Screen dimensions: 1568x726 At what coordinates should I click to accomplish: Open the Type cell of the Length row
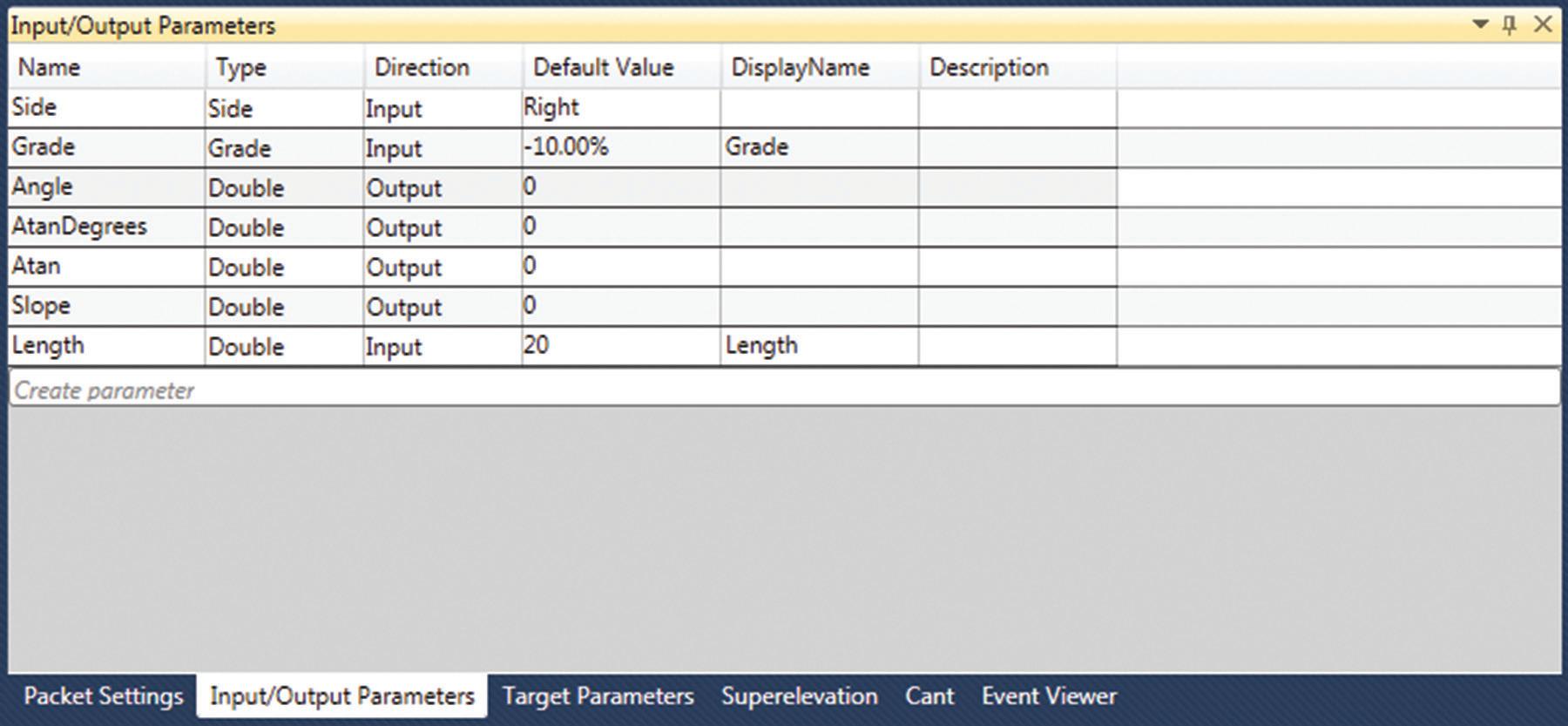pos(284,346)
